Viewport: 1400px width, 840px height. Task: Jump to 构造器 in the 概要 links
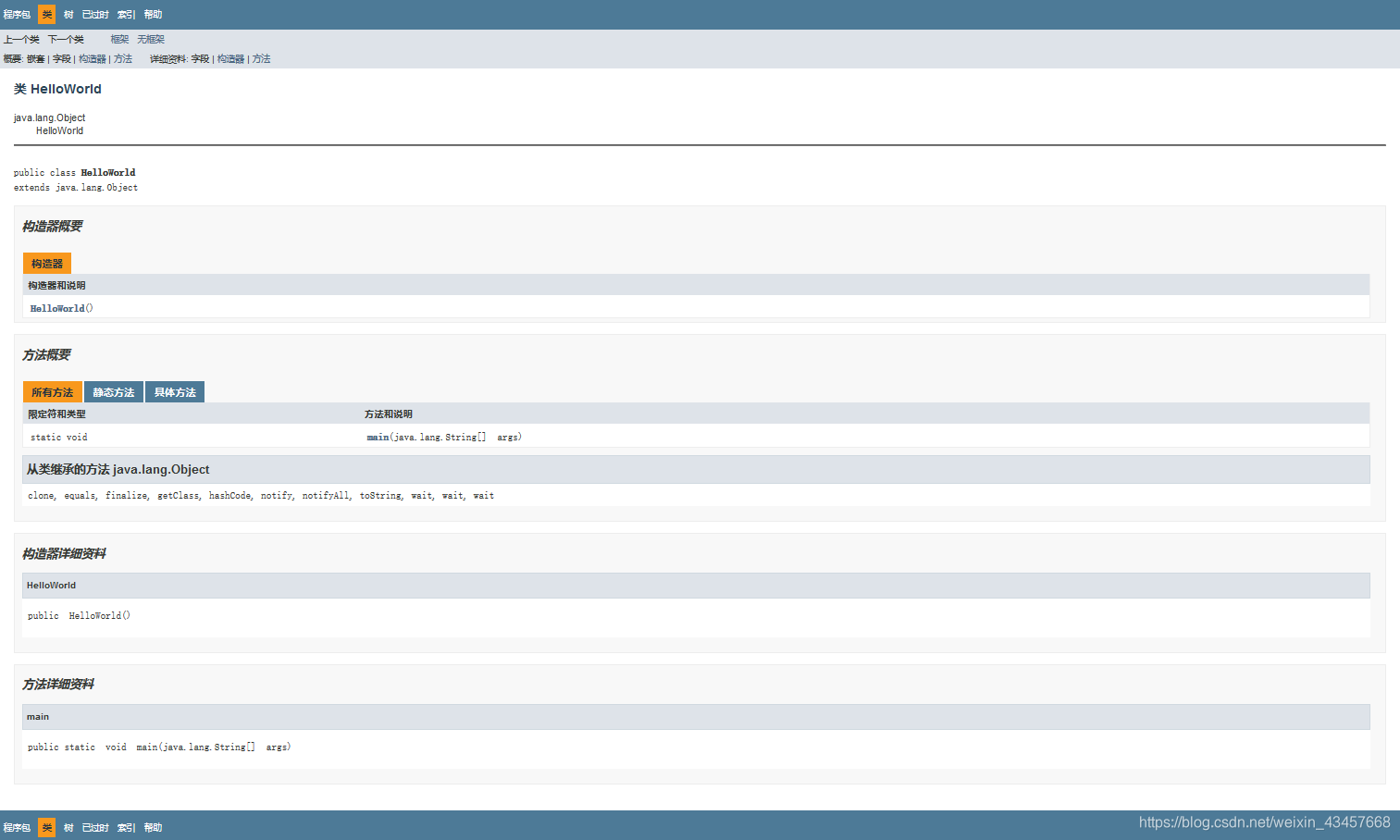click(93, 59)
